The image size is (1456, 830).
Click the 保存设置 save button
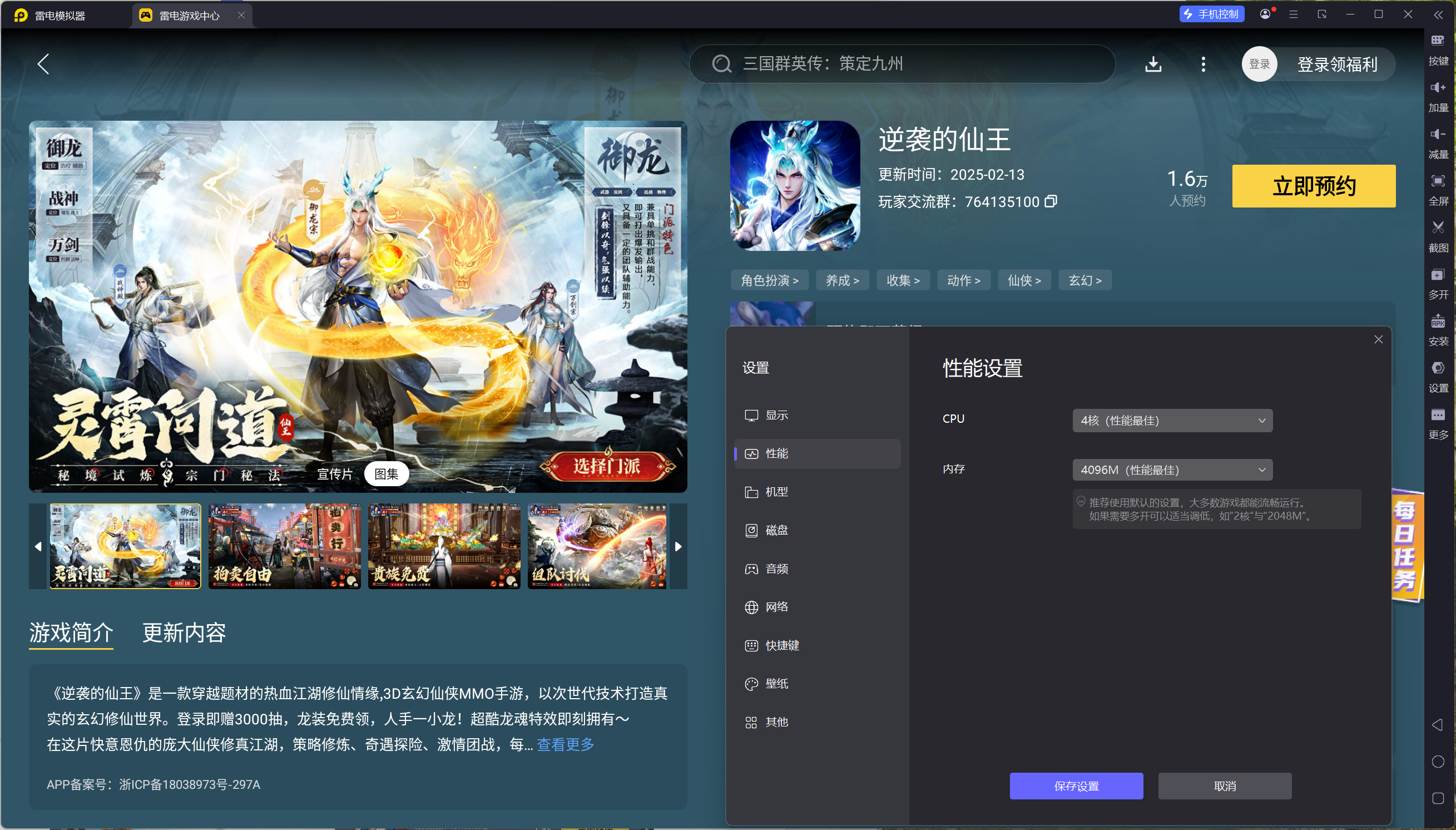click(1076, 786)
